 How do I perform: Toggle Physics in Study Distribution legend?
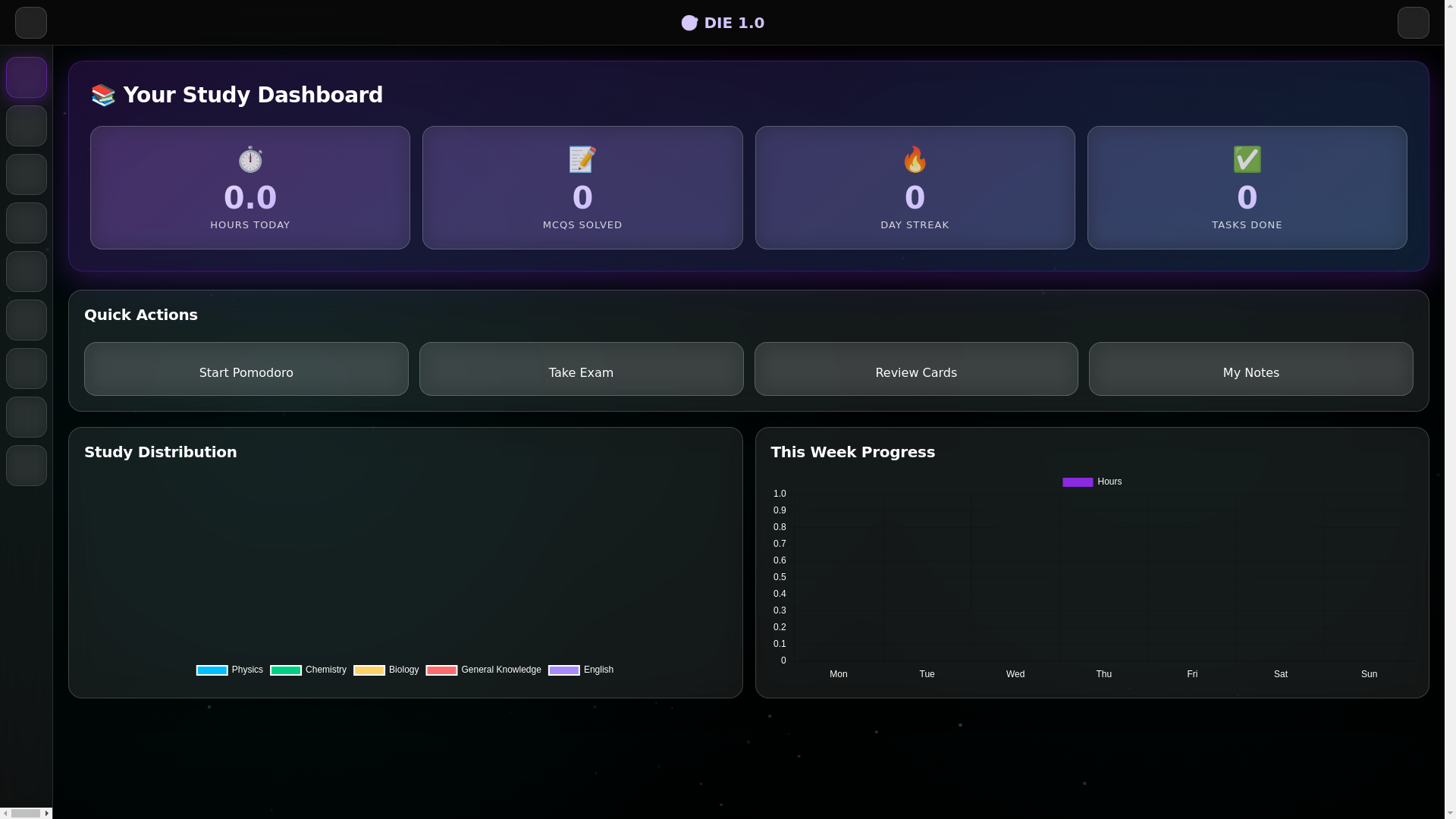click(230, 670)
